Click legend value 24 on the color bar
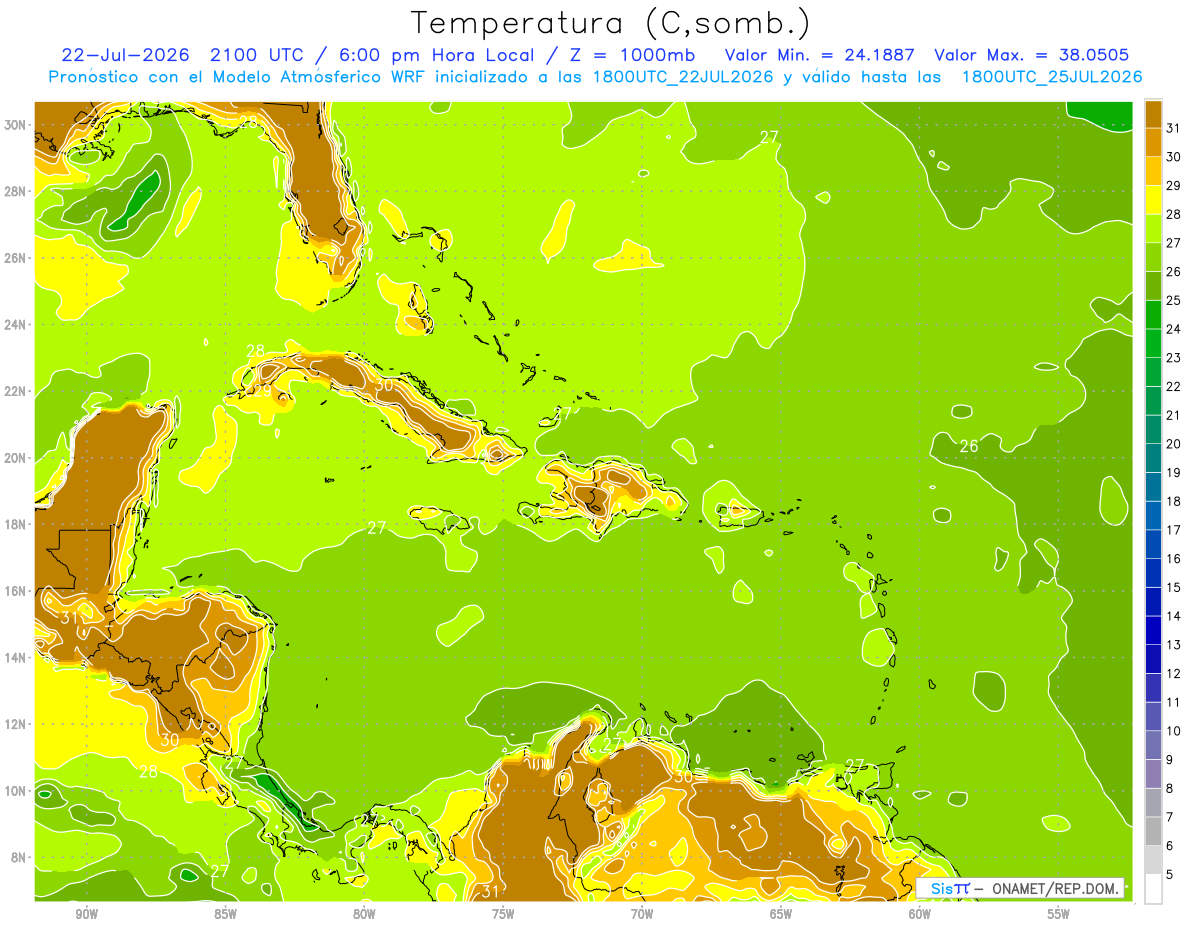Screen dimensions: 1200x927 click(1173, 329)
